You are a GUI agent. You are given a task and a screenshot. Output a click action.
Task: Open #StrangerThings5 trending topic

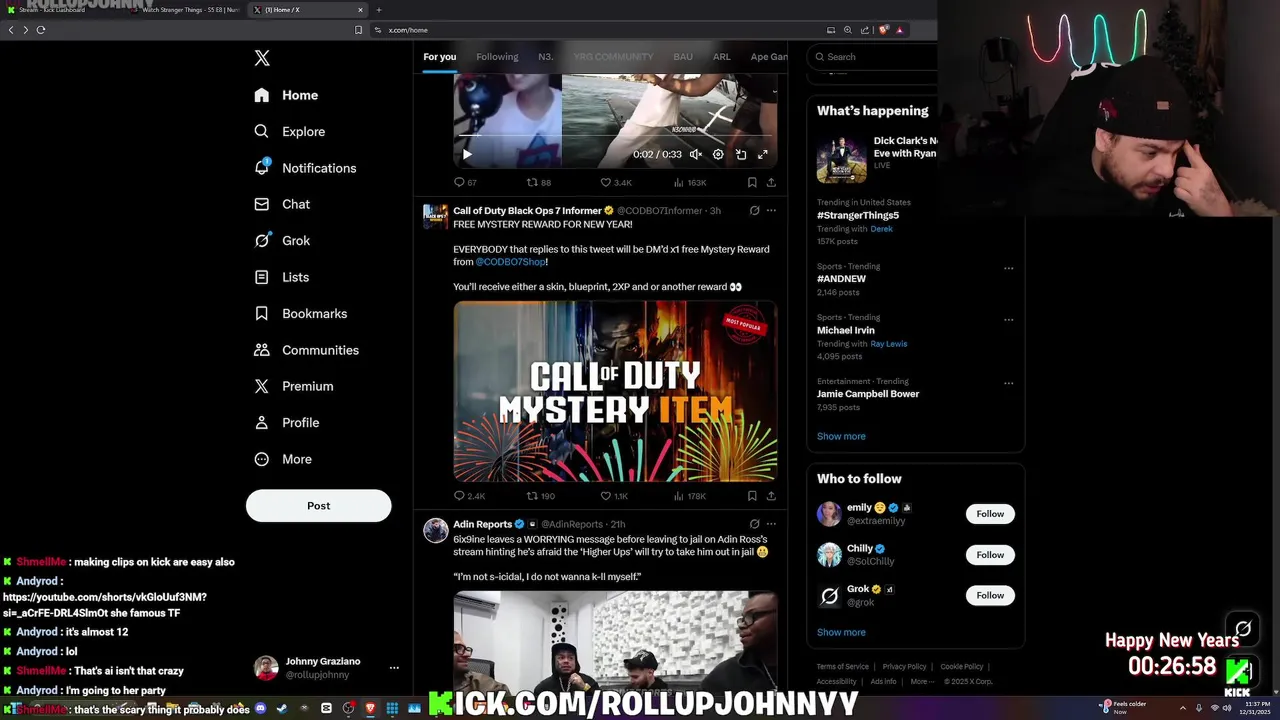tap(858, 215)
